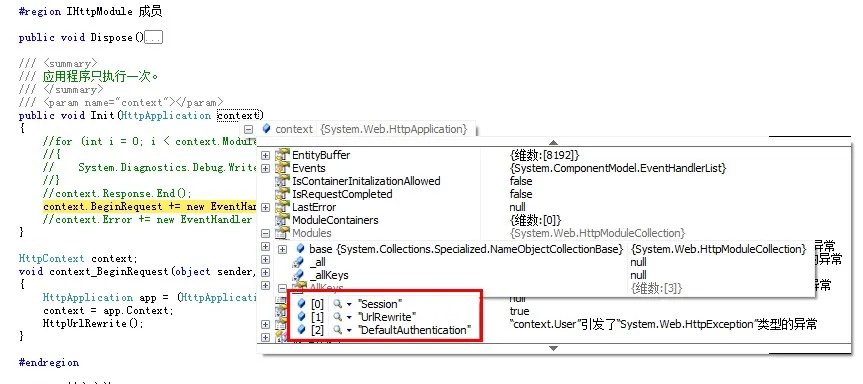Expand the EntityBuffer node

(x=265, y=155)
